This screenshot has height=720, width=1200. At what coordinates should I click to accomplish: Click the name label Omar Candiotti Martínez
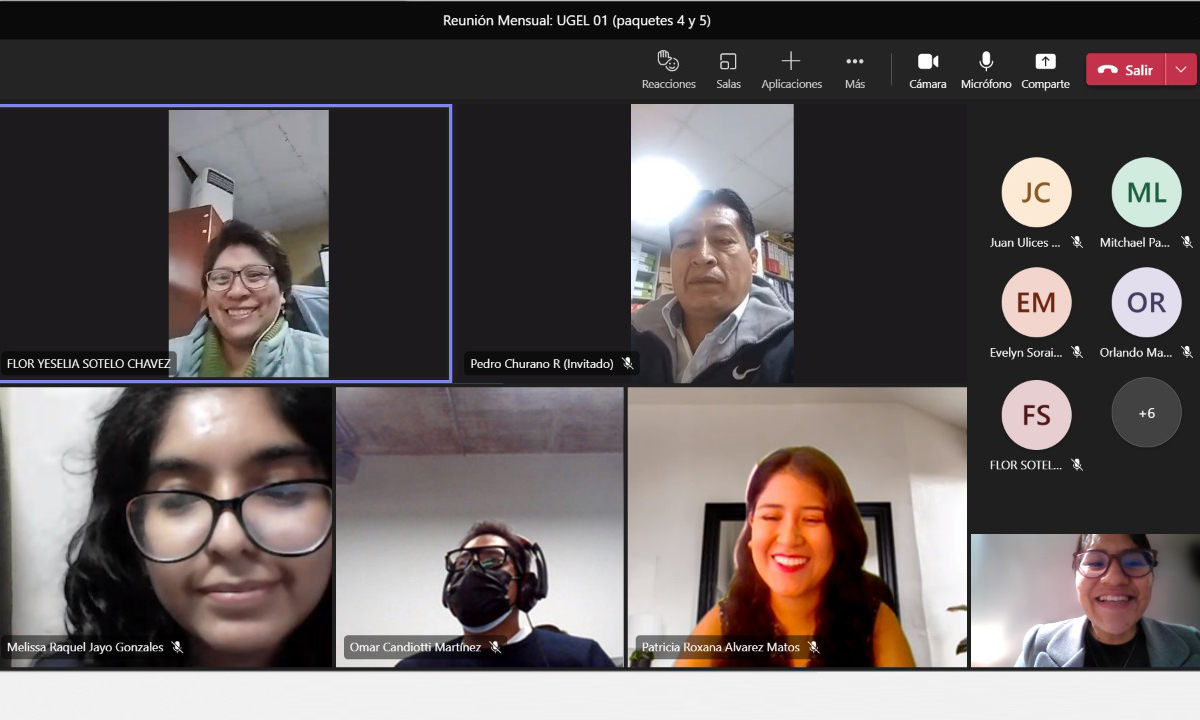pyautogui.click(x=415, y=647)
